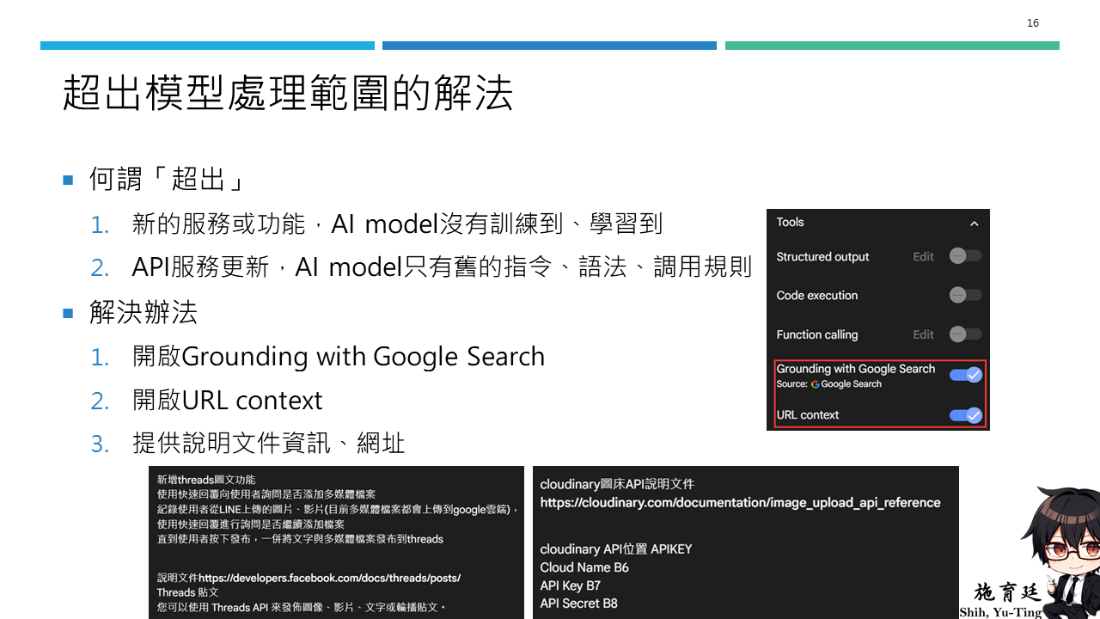
Task: Click the Grounding with Google Search label
Action: (855, 368)
